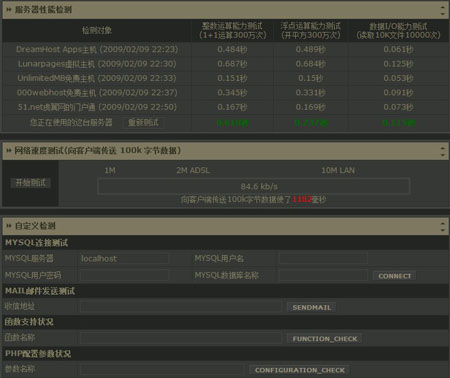Click the 浮点运算能力测试 column header
Viewport: 450px width, 378px height.
click(x=310, y=30)
